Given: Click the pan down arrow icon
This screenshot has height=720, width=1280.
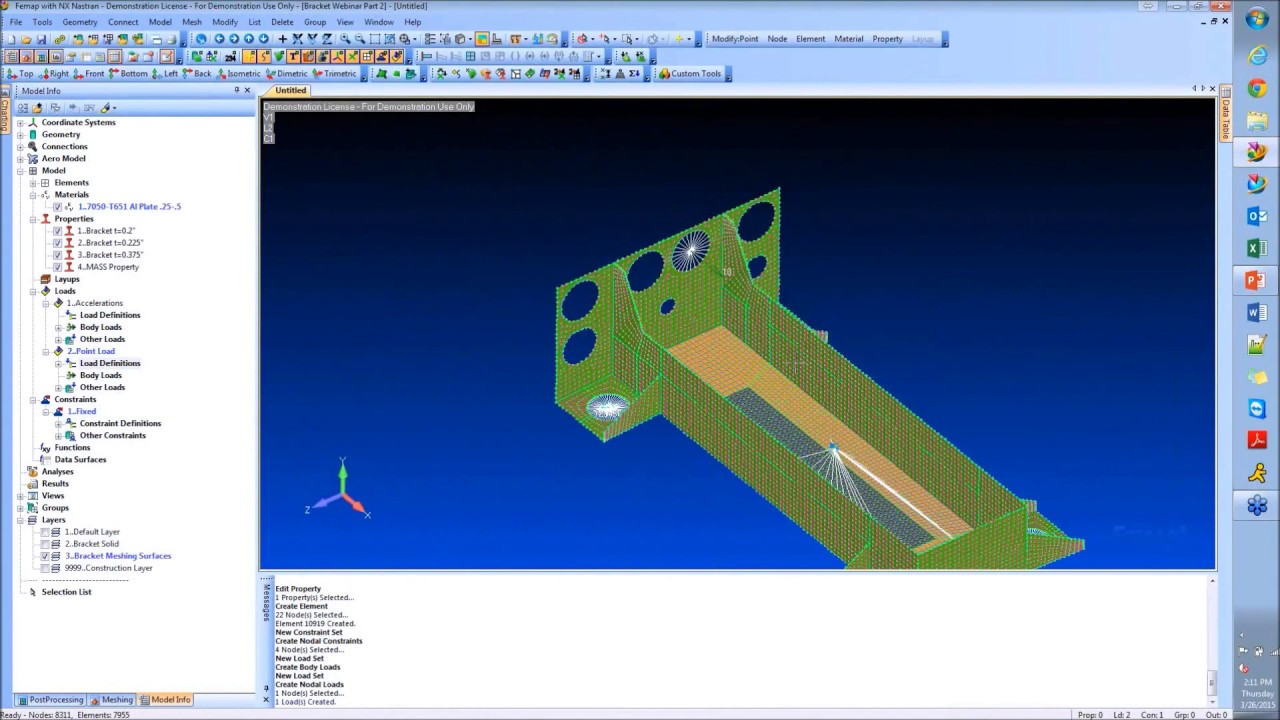Looking at the screenshot, I should tap(264, 39).
